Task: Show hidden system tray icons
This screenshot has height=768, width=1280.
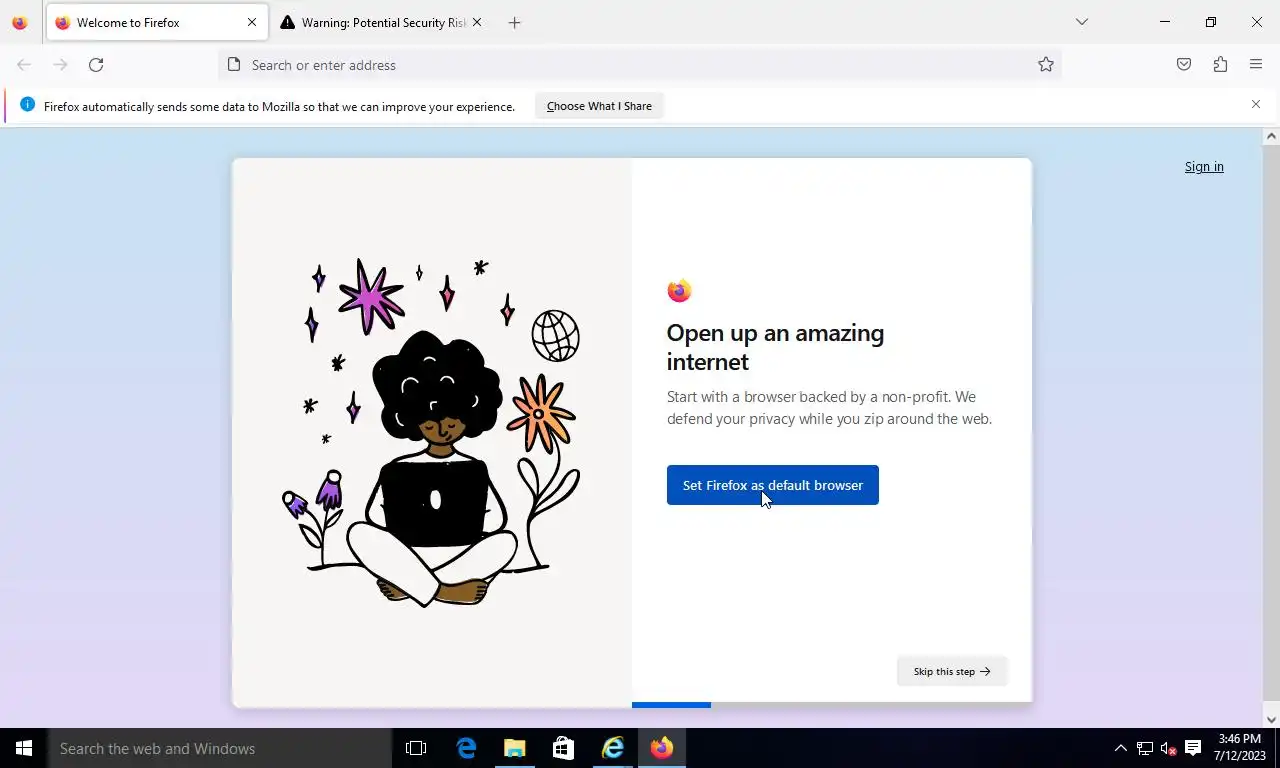Action: pyautogui.click(x=1120, y=748)
